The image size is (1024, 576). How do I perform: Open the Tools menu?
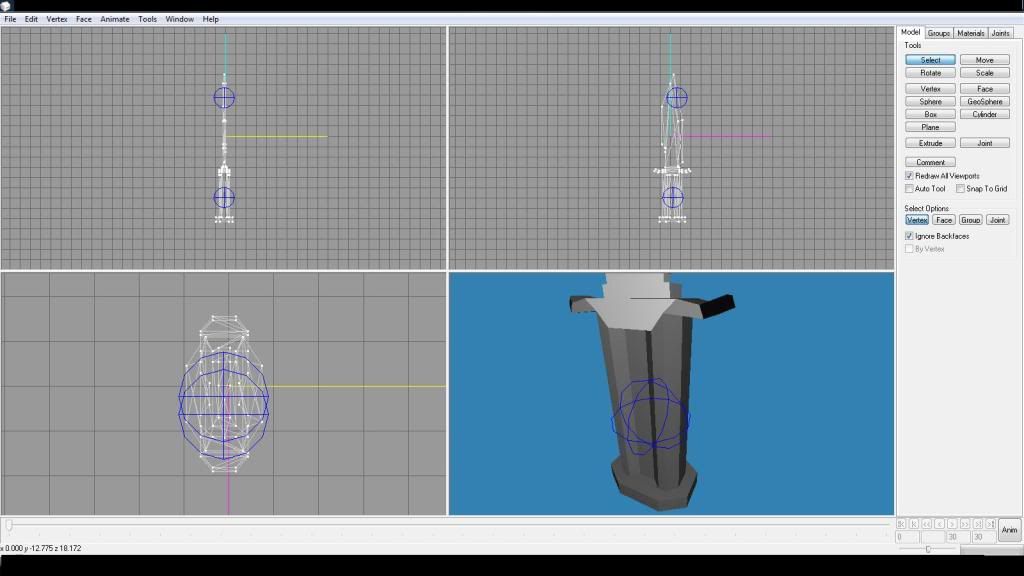pyautogui.click(x=147, y=19)
